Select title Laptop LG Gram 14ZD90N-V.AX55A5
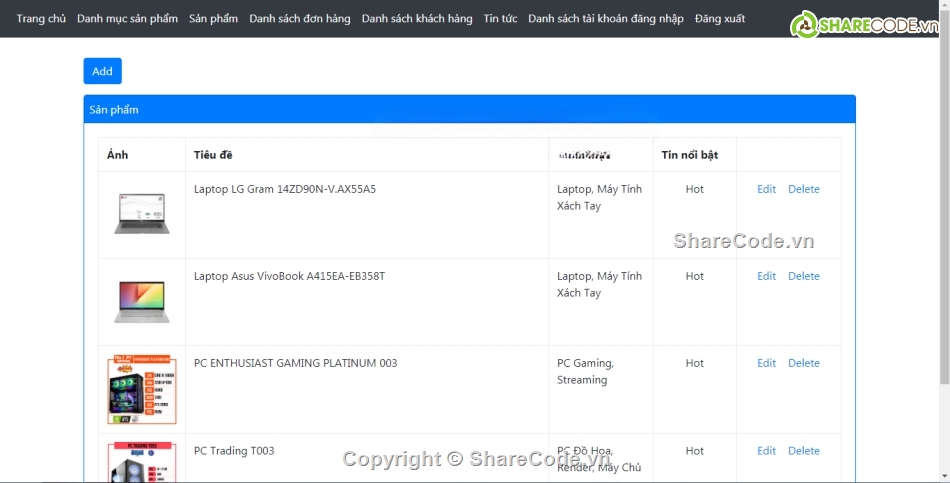Image resolution: width=950 pixels, height=483 pixels. click(285, 189)
